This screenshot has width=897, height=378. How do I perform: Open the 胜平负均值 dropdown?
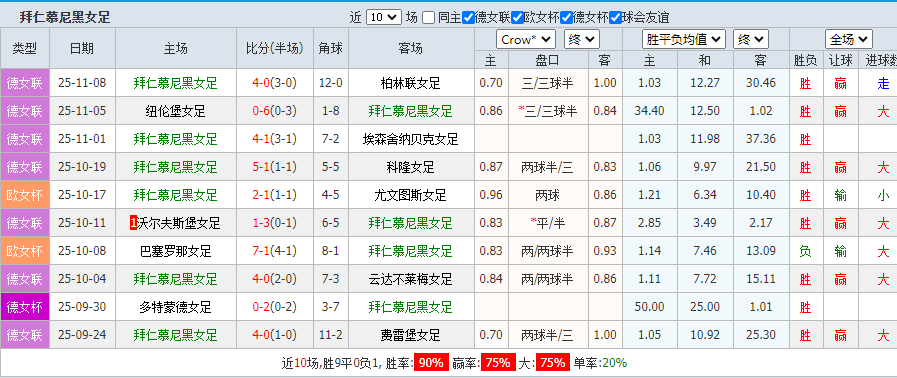(684, 39)
